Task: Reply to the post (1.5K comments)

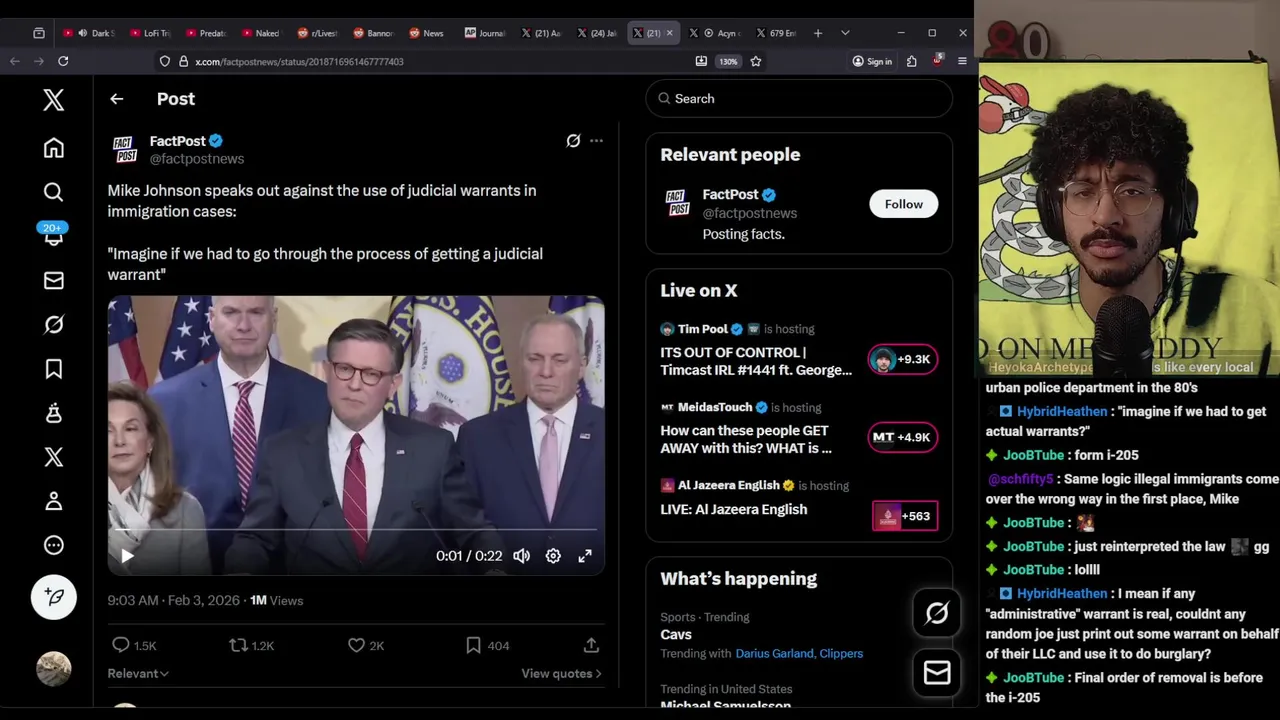Action: [x=133, y=646]
